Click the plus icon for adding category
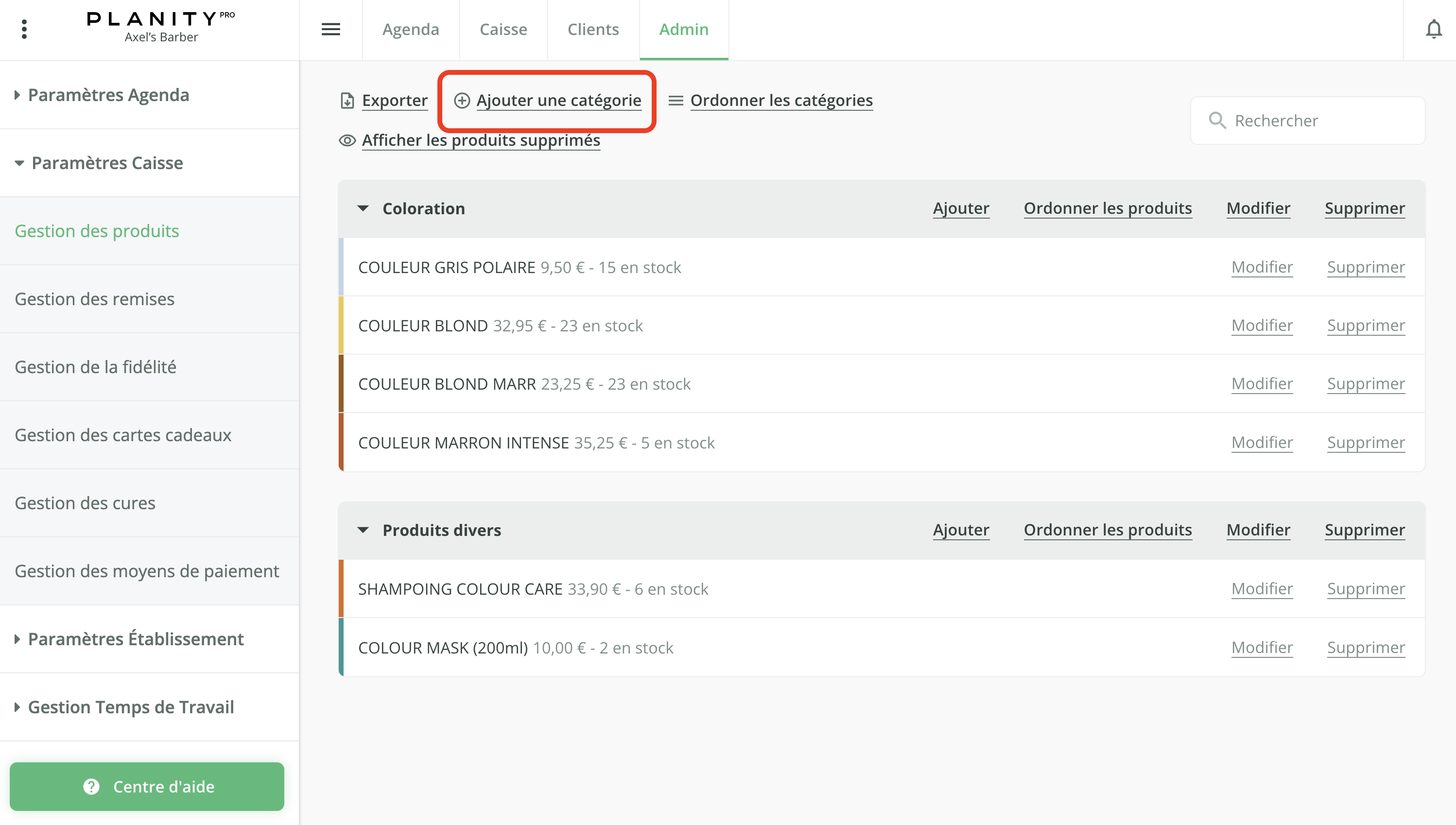 (x=462, y=101)
